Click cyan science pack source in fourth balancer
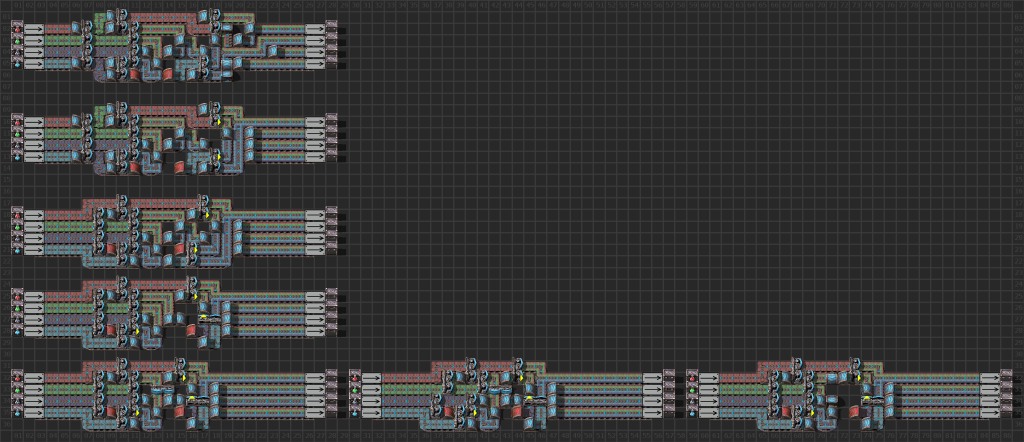The image size is (1024, 442). (x=18, y=332)
